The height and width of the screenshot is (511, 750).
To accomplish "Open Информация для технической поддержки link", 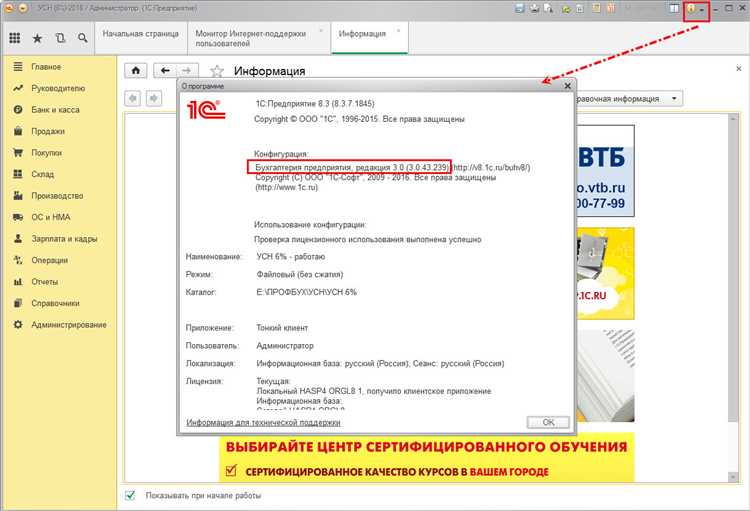I will pos(263,422).
